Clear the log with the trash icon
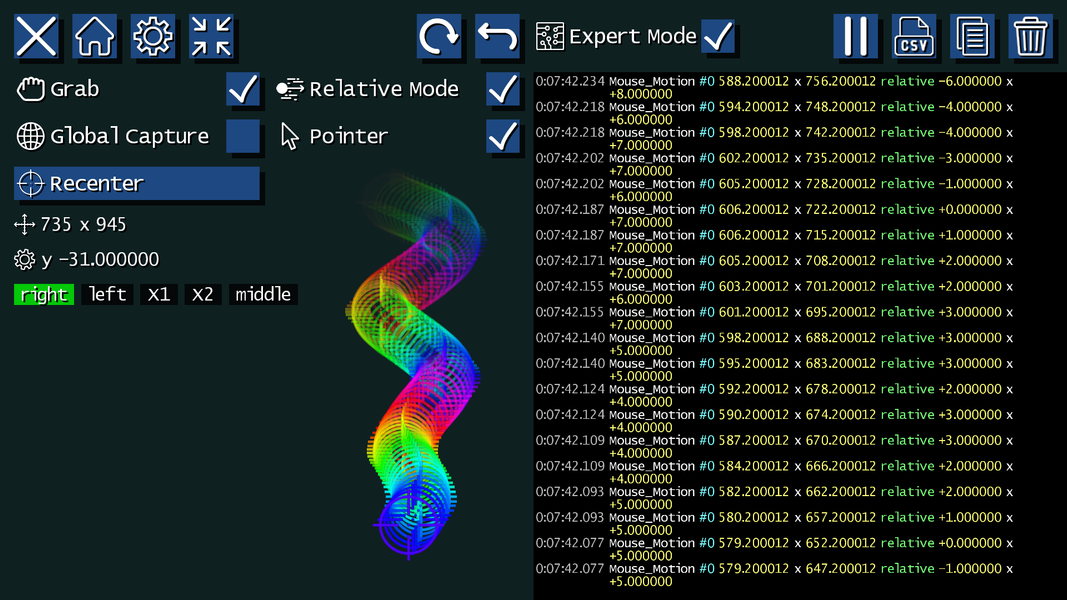Viewport: 1067px width, 600px height. coord(1030,35)
